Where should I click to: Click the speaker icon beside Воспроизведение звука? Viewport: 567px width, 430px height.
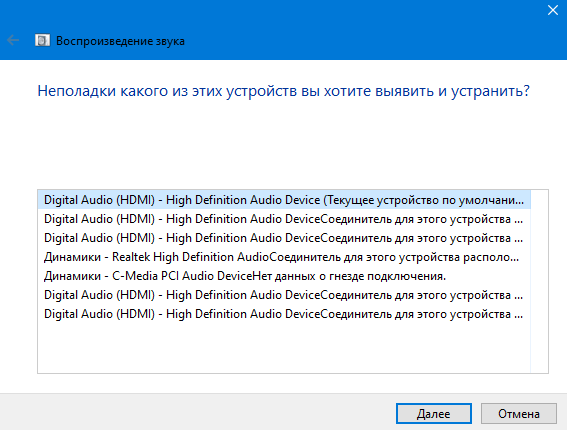click(42, 40)
